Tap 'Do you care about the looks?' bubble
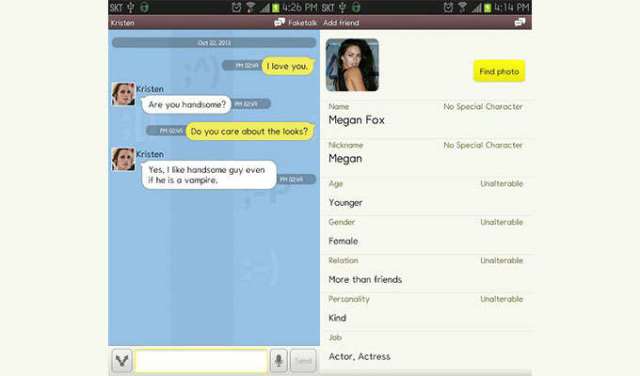This screenshot has height=376, width=640. 250,131
